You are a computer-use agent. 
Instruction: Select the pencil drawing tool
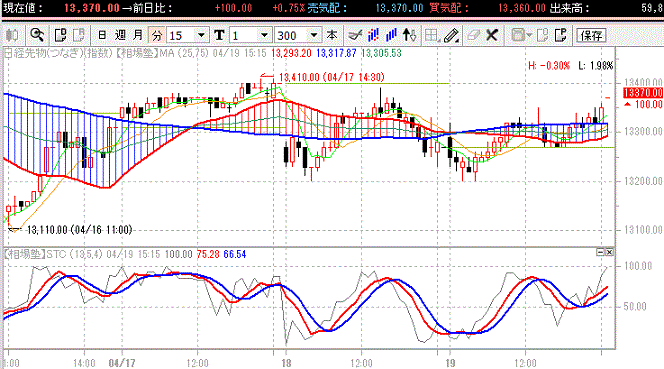(x=452, y=36)
